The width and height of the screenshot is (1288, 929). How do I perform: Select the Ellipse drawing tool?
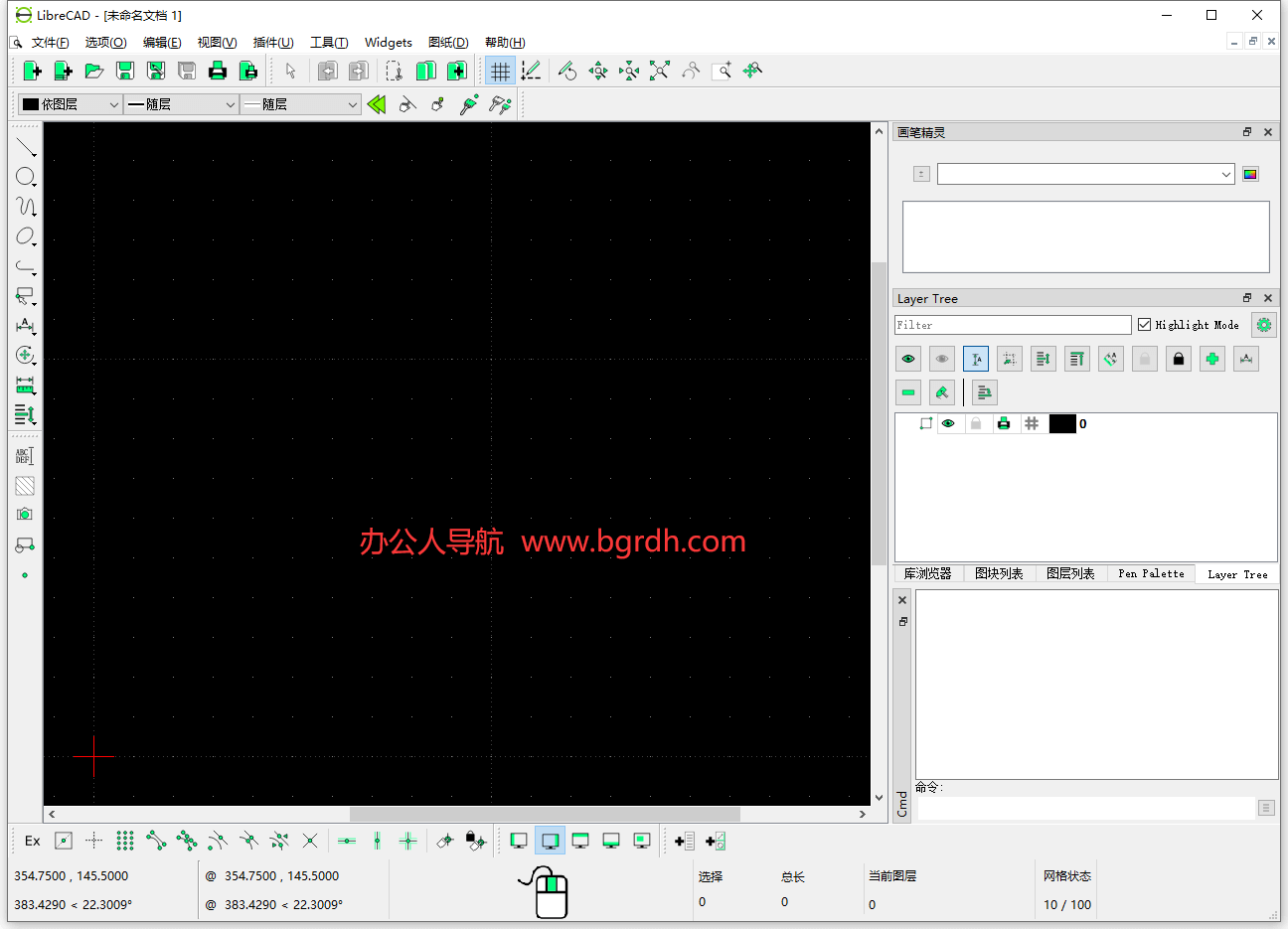tap(26, 236)
